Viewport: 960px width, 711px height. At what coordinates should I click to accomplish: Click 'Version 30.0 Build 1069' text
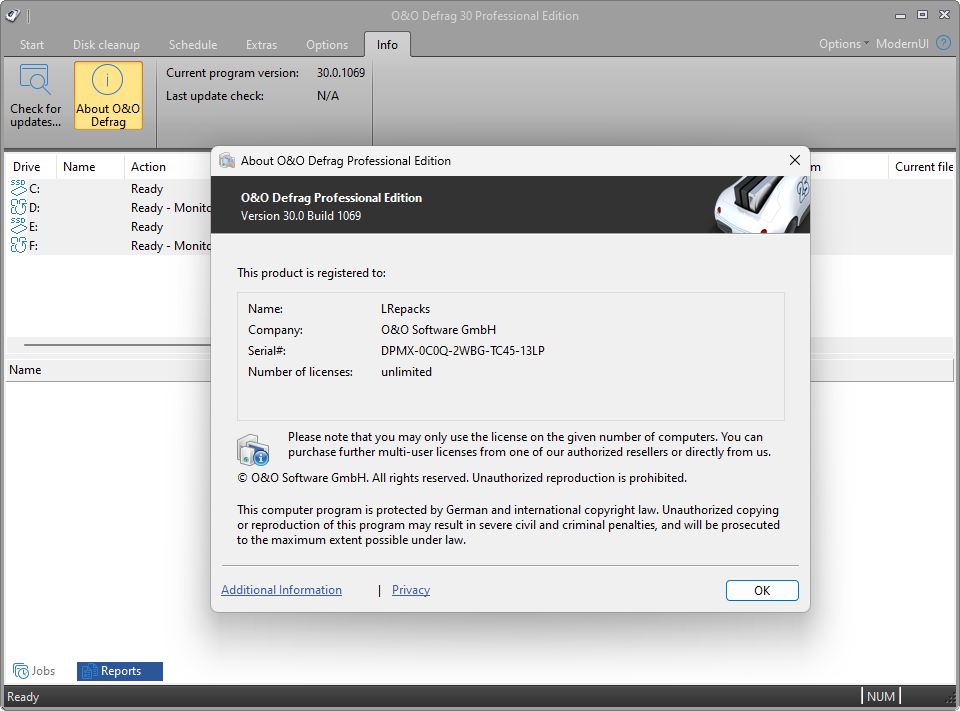(x=301, y=216)
